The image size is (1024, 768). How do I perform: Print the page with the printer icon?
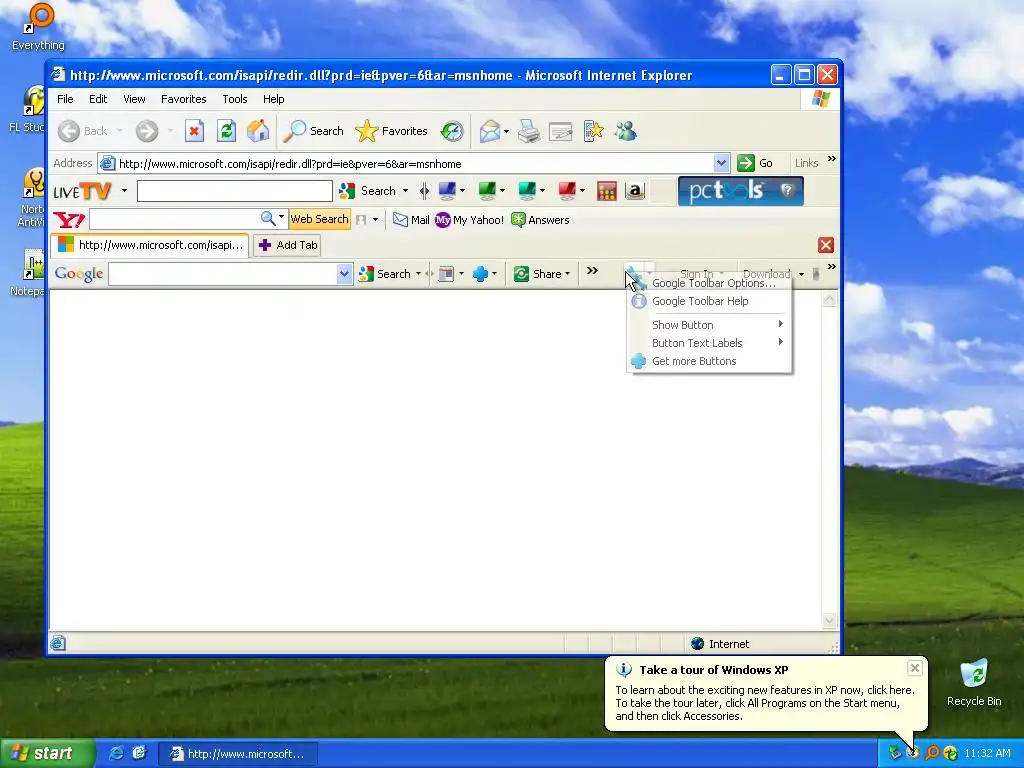528,131
